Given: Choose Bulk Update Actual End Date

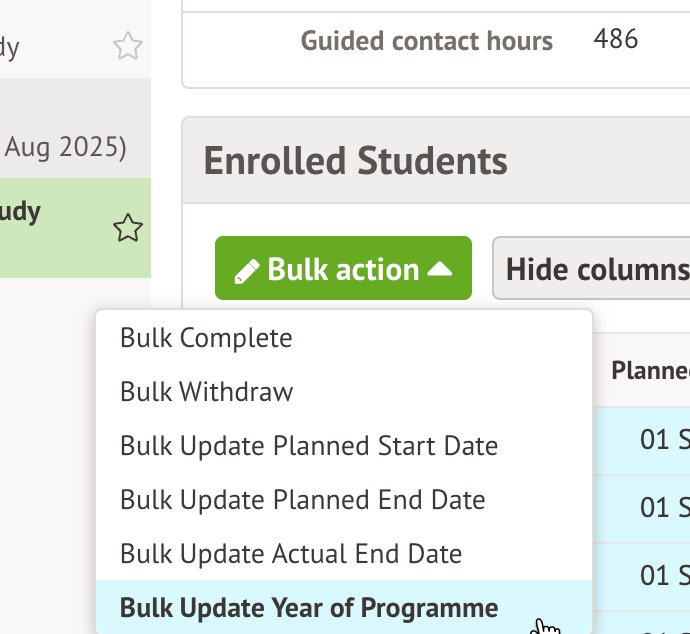Looking at the screenshot, I should click(291, 554).
